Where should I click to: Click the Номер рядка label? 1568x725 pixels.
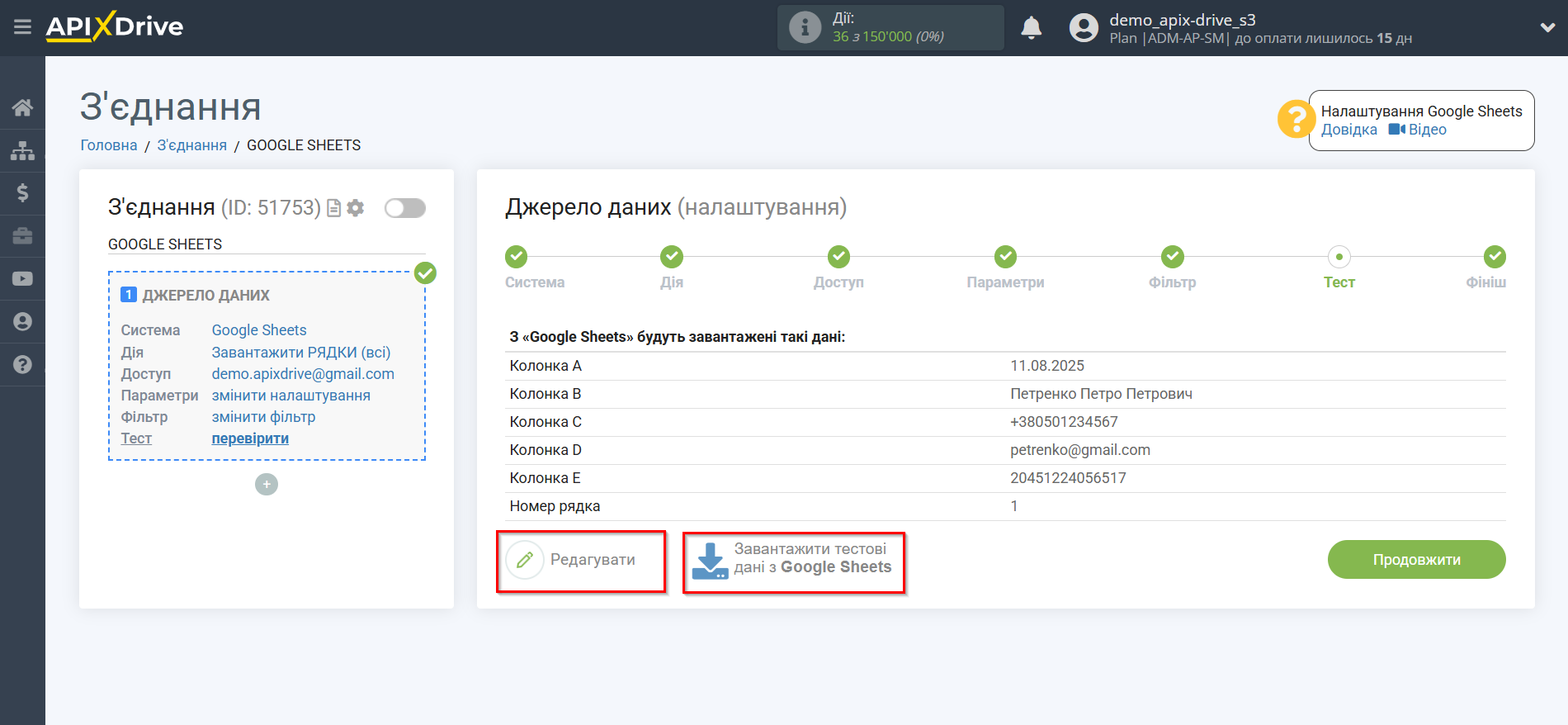tap(555, 506)
